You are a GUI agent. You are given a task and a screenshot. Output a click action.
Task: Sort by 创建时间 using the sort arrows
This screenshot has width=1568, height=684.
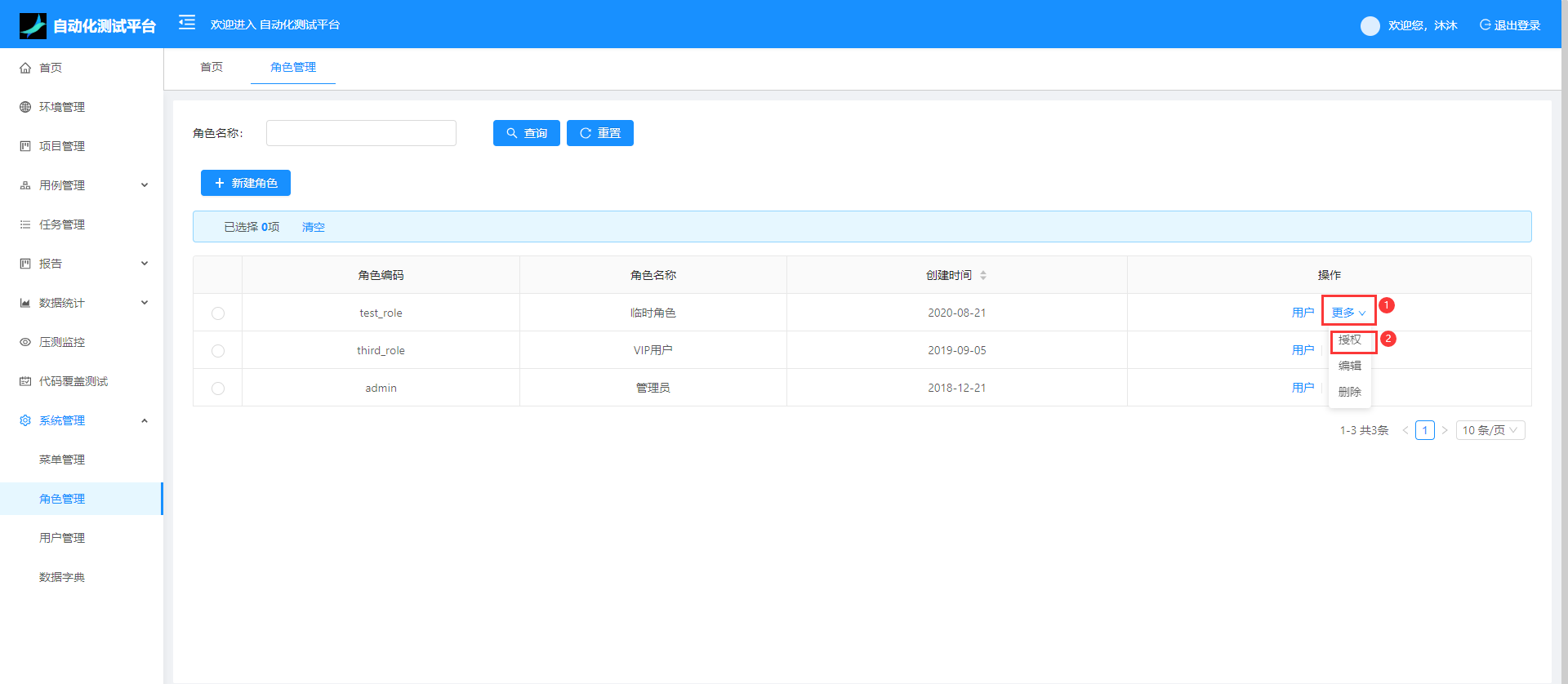[983, 275]
